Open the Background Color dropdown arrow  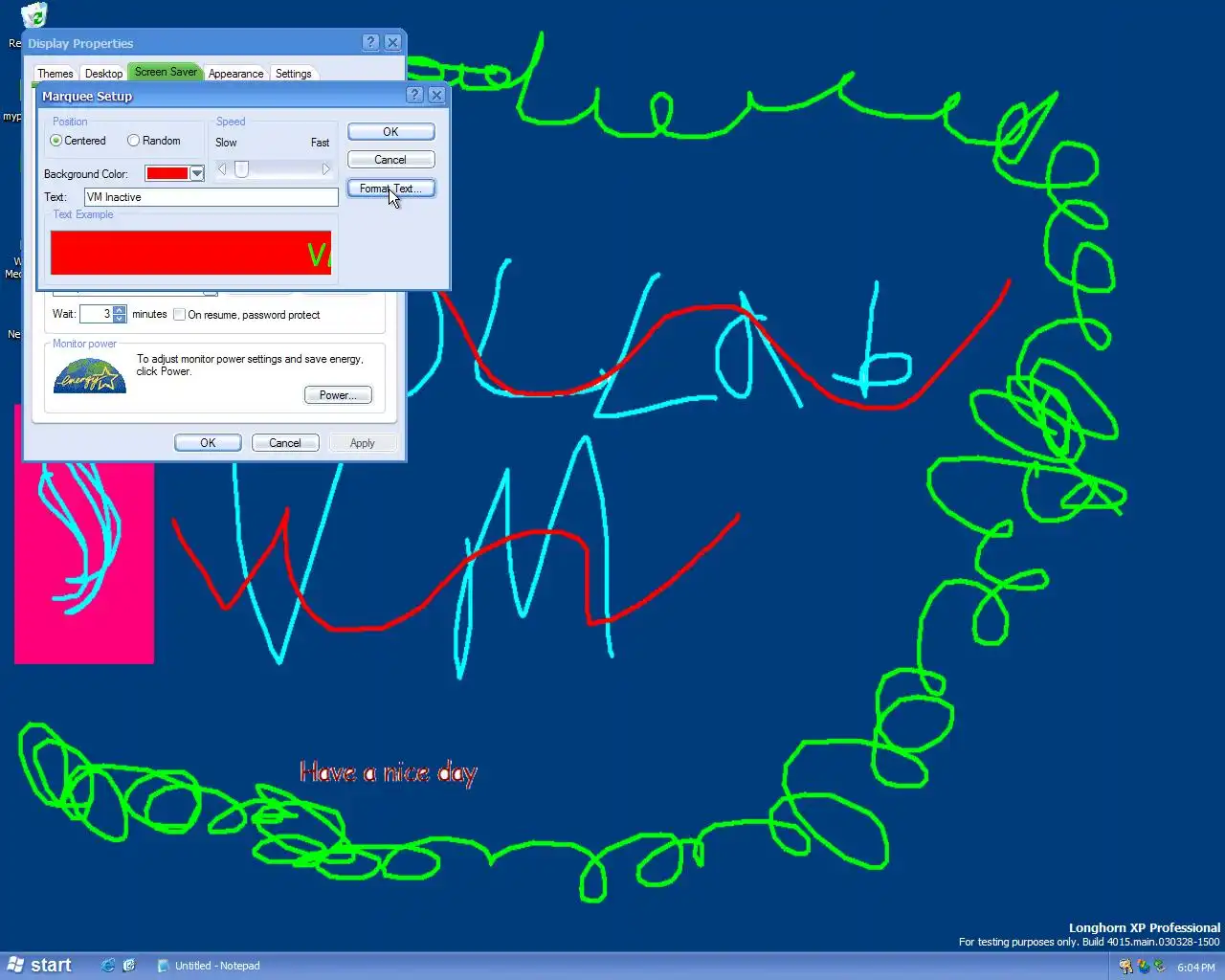(x=197, y=173)
